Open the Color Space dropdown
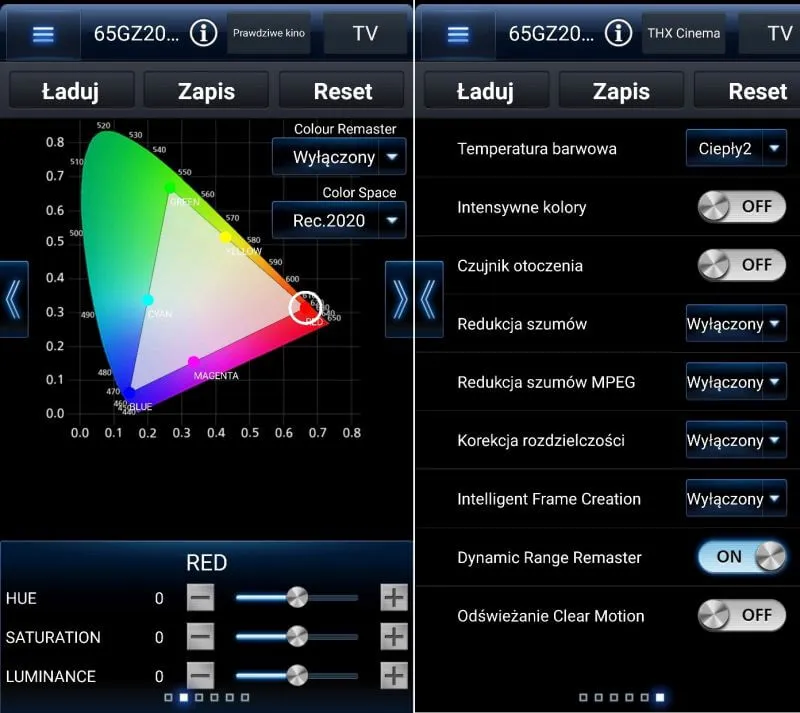 point(338,219)
